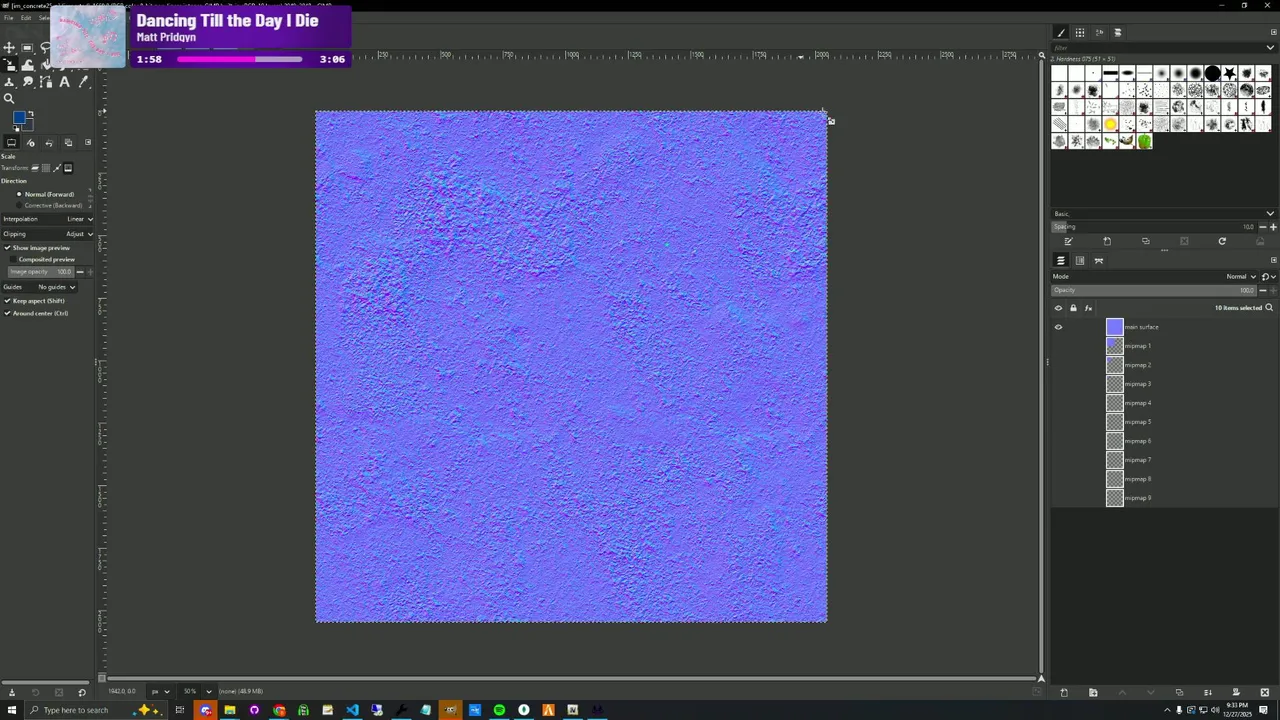Screen dimensions: 1280x720
Task: Select the Zoom magnifier tool
Action: coord(9,98)
